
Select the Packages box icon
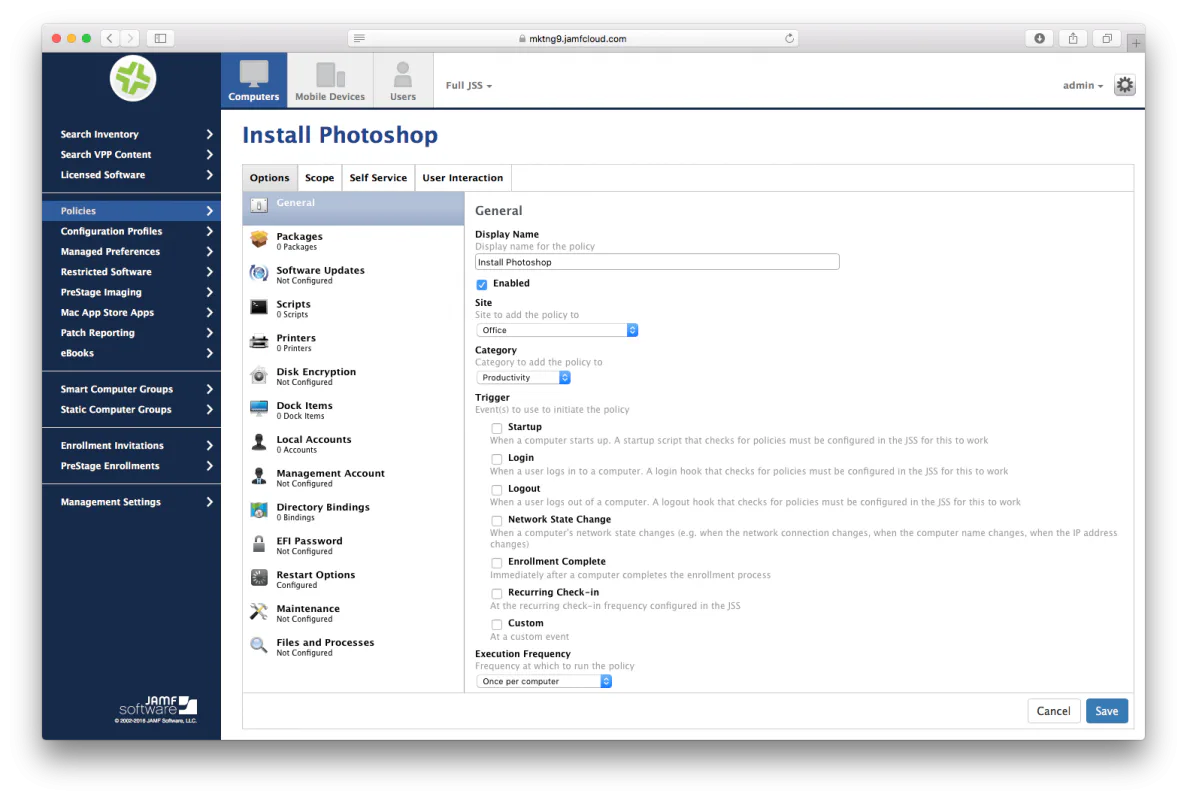(259, 239)
